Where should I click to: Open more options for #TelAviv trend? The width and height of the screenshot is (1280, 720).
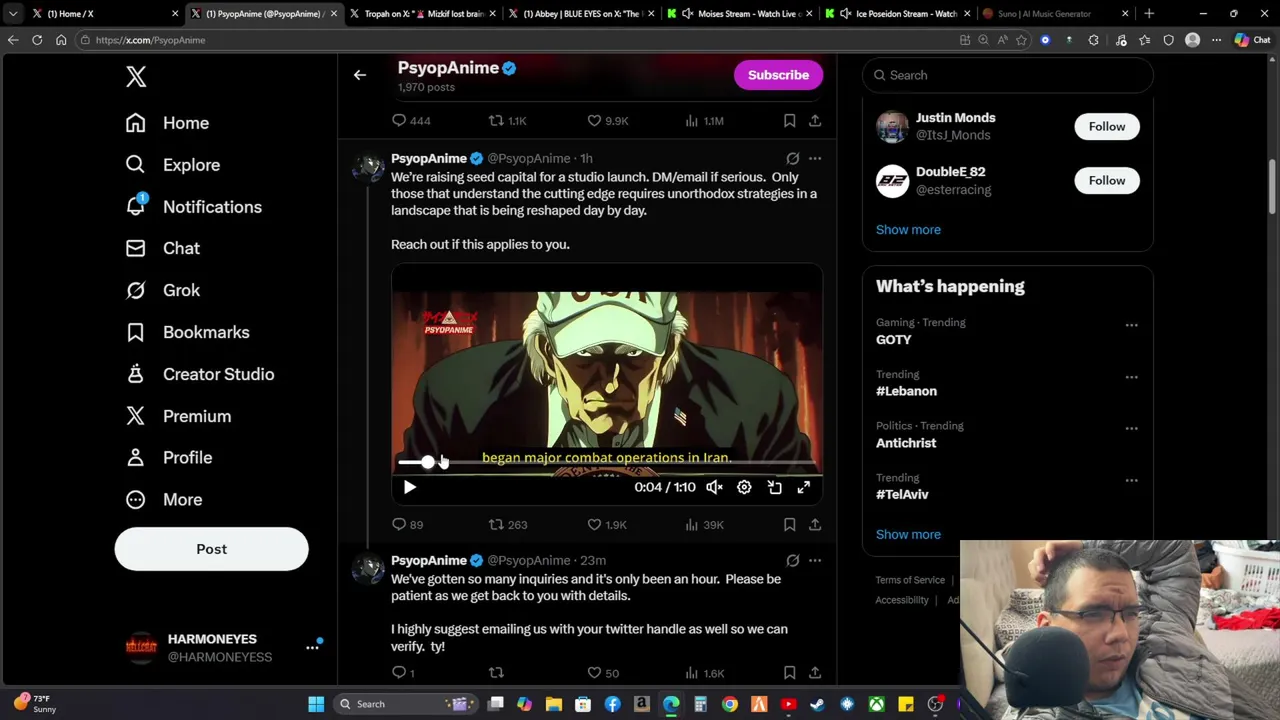pos(1131,480)
